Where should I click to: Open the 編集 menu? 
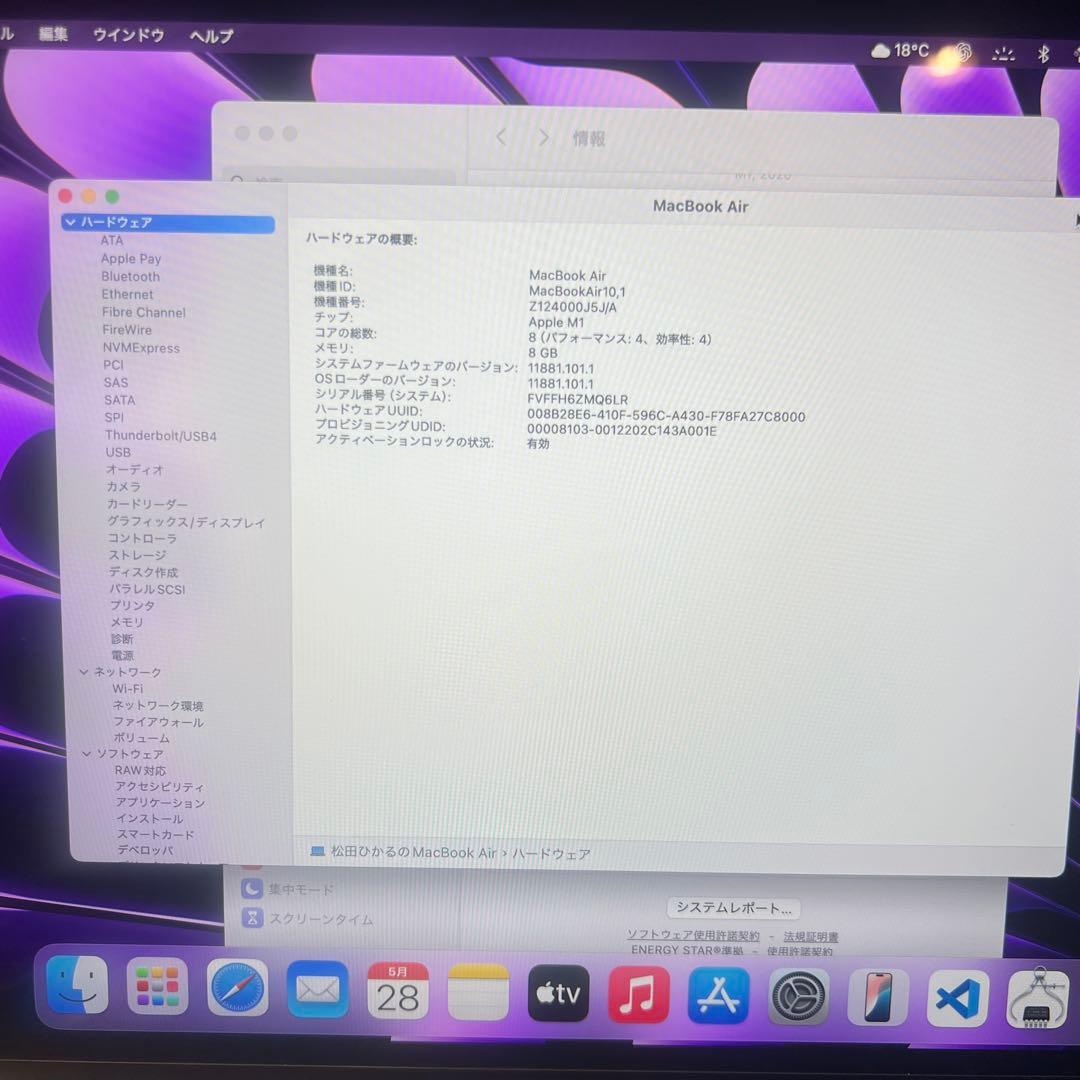(52, 33)
